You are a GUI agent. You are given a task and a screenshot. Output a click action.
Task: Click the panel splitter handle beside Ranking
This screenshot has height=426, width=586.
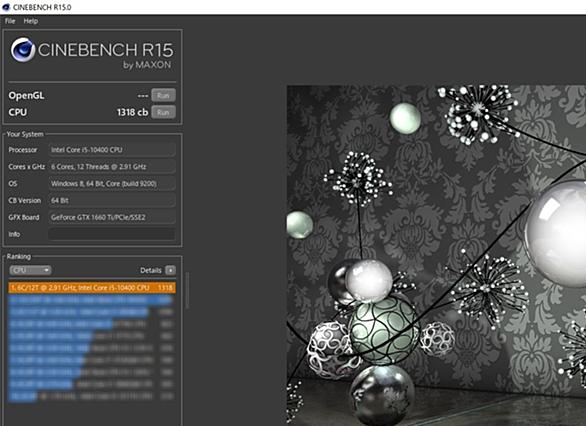point(187,290)
